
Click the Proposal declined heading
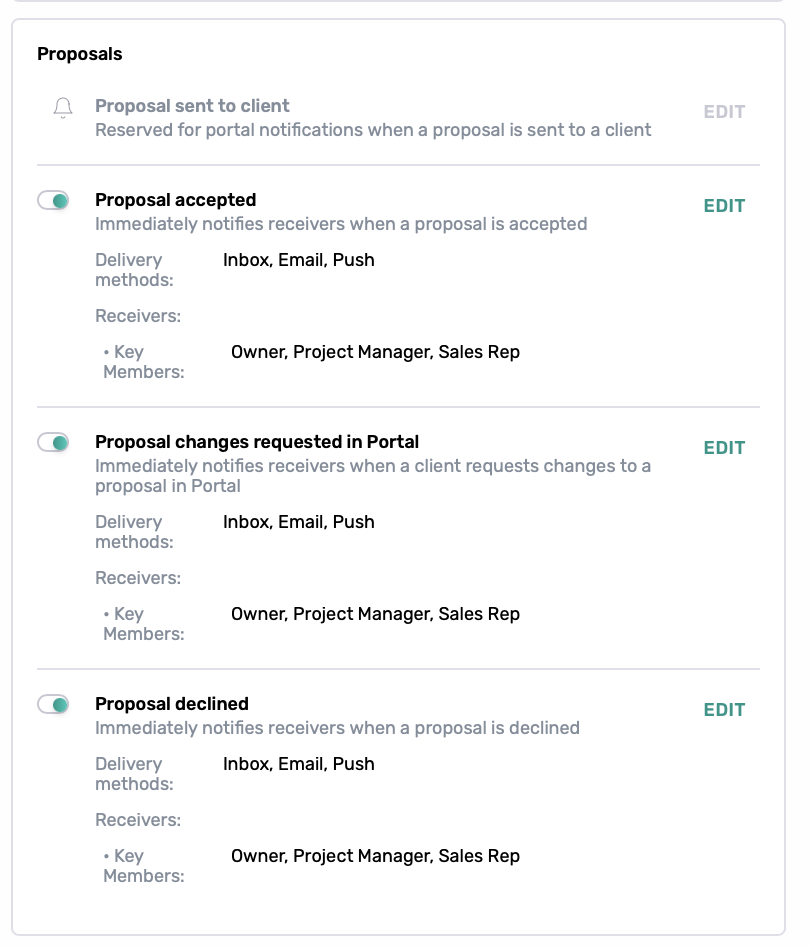(172, 704)
